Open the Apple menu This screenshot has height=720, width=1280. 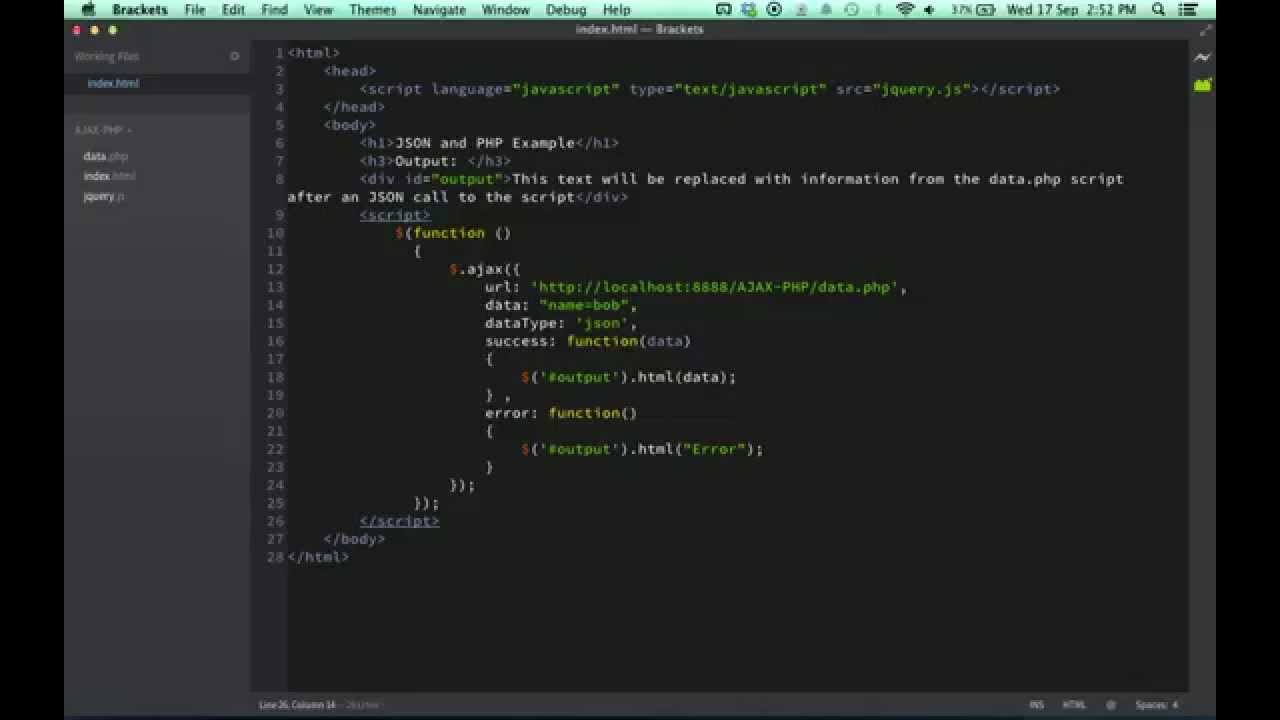pyautogui.click(x=87, y=10)
